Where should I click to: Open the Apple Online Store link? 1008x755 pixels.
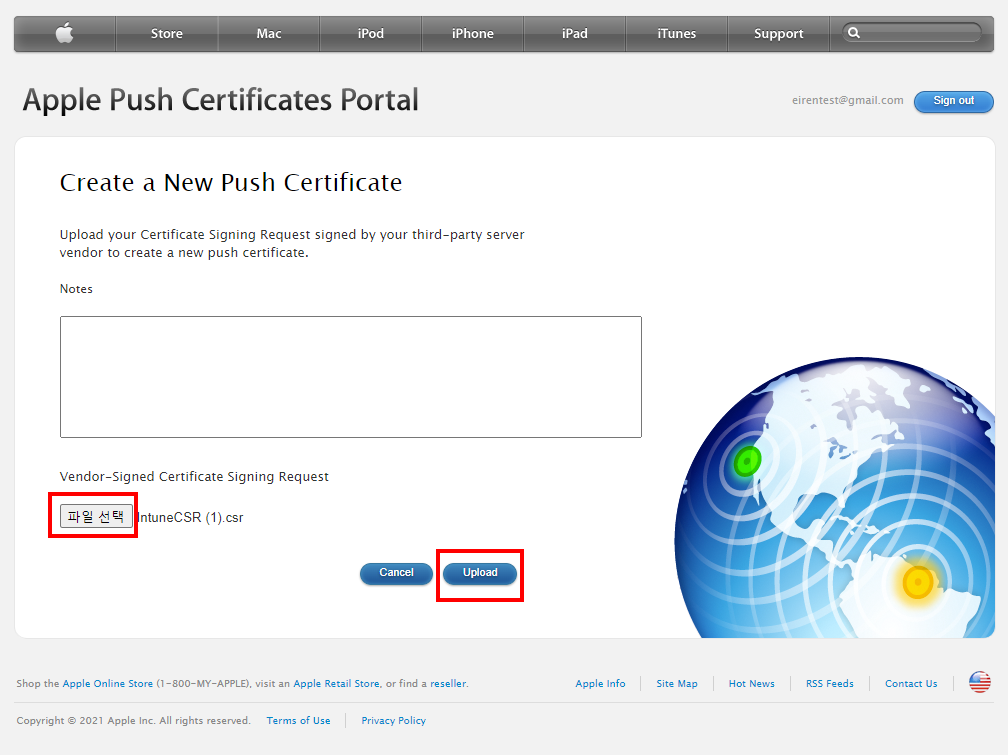(107, 684)
